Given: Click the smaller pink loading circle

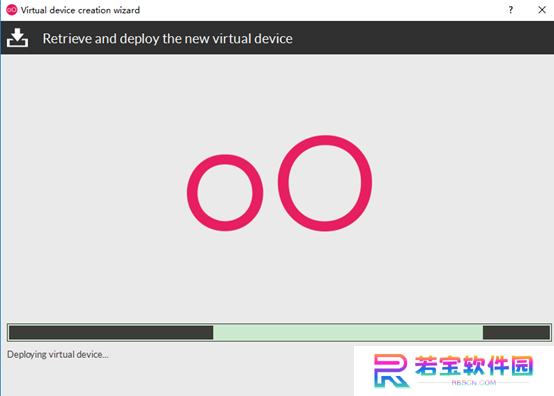Looking at the screenshot, I should [225, 193].
